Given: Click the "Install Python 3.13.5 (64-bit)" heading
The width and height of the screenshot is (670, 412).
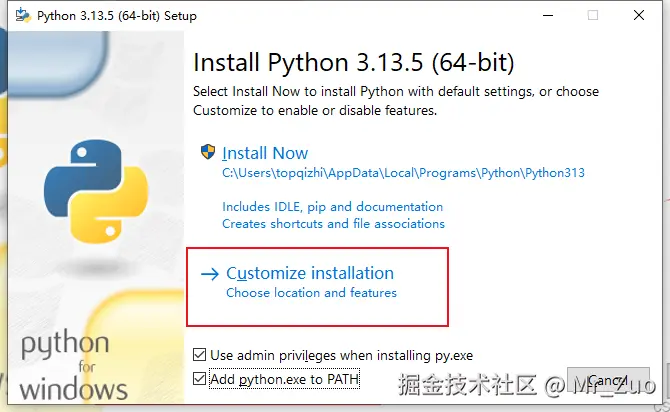Looking at the screenshot, I should (353, 63).
